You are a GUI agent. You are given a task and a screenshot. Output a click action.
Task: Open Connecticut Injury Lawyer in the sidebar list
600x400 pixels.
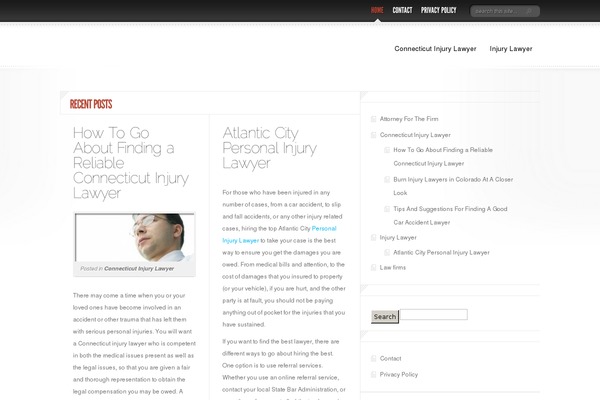point(415,135)
